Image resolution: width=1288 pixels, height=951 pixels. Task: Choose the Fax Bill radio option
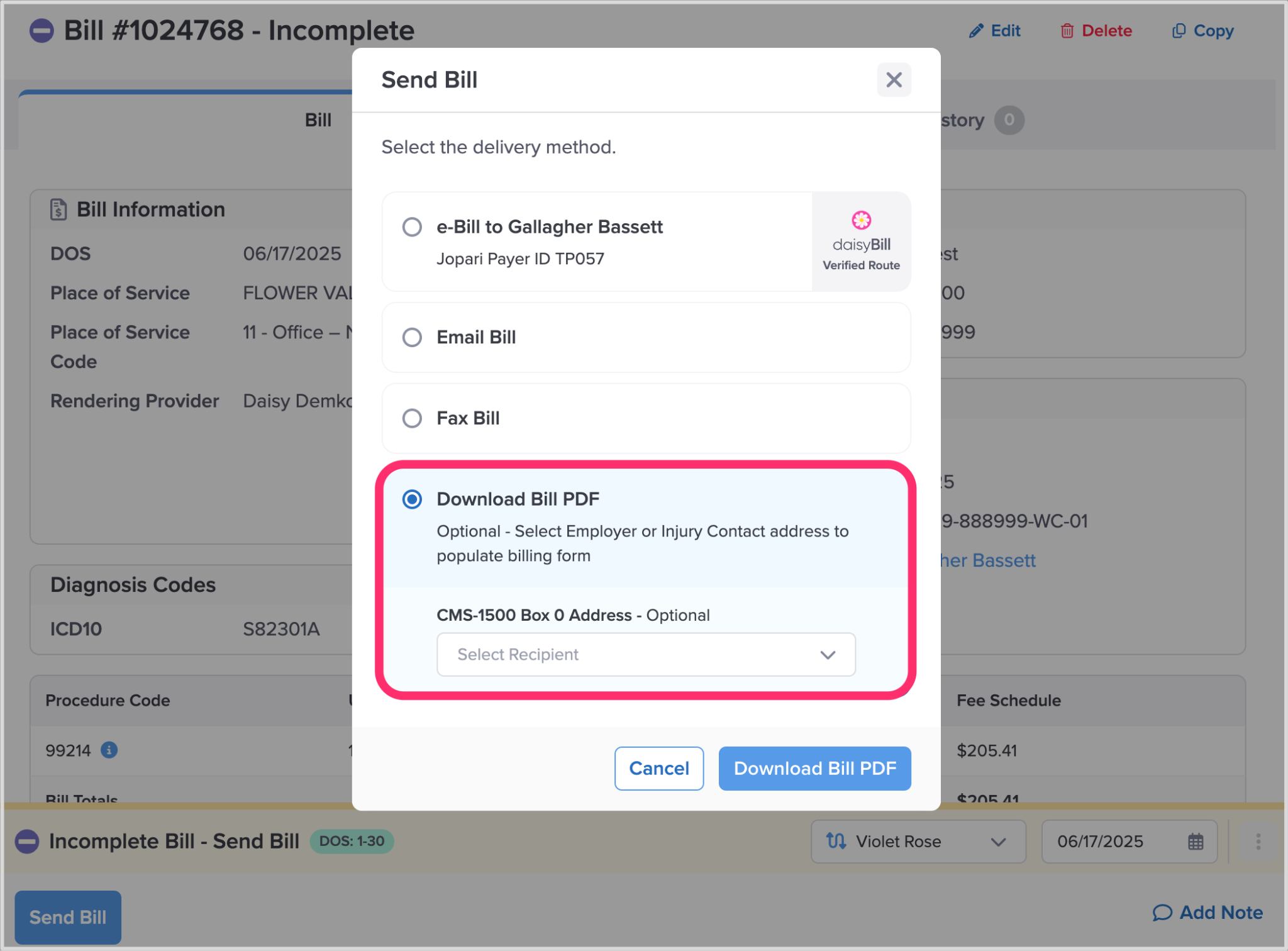pos(412,418)
